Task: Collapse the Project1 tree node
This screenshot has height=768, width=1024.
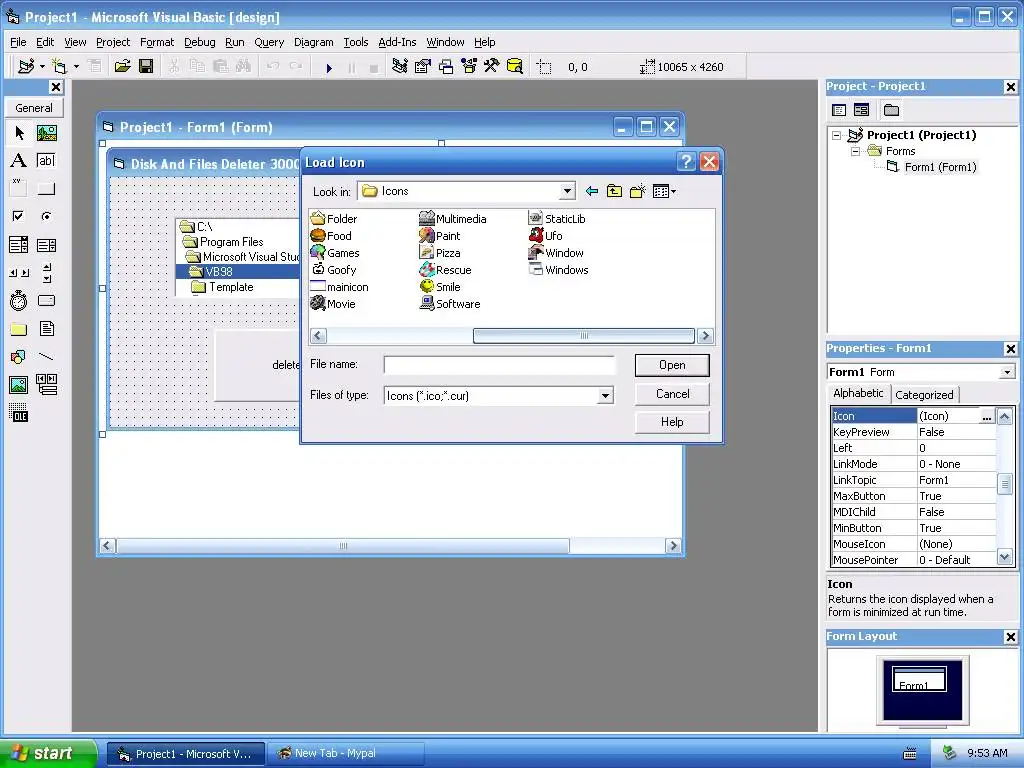Action: coord(837,135)
